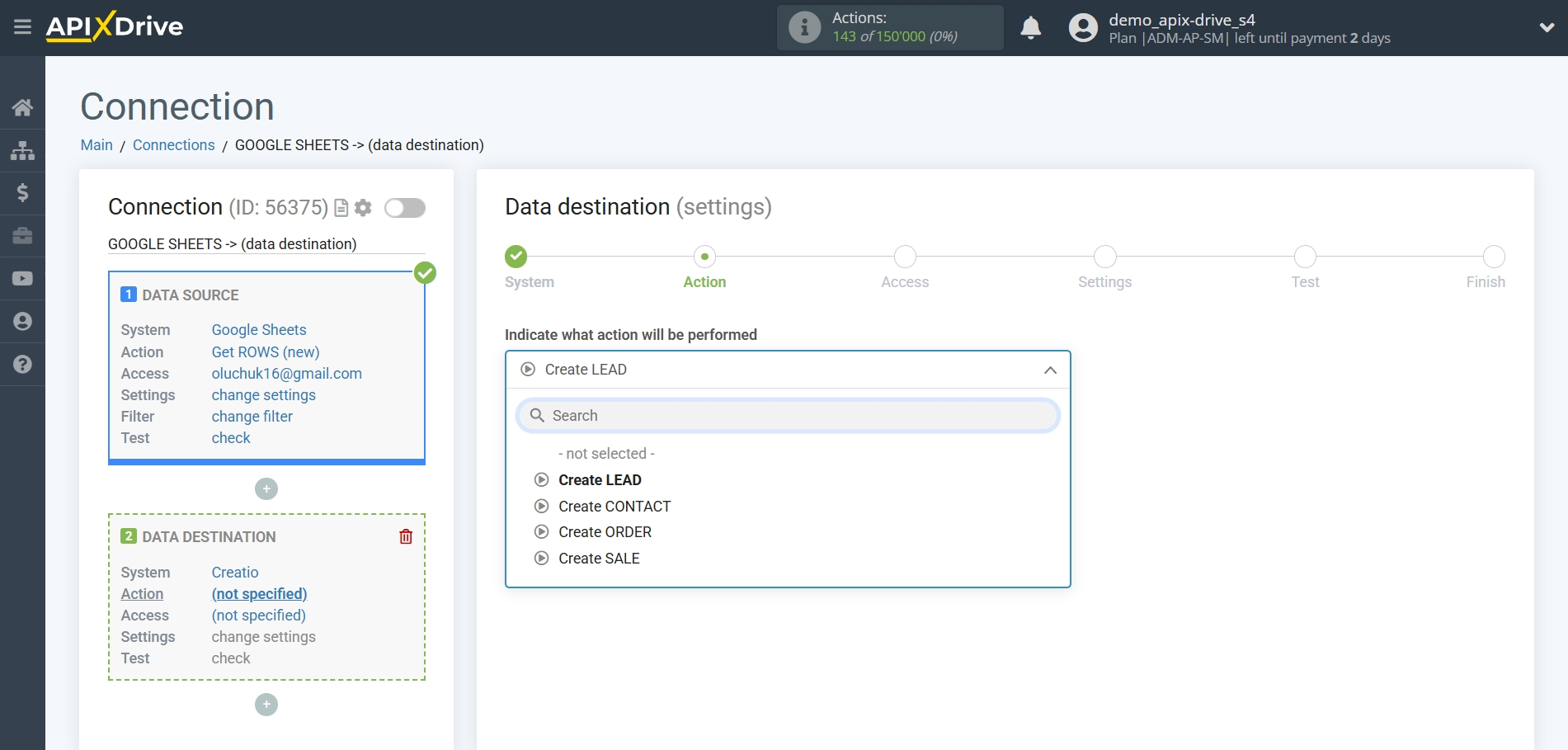Go to the System step in progress bar
1568x750 pixels.
[x=516, y=257]
